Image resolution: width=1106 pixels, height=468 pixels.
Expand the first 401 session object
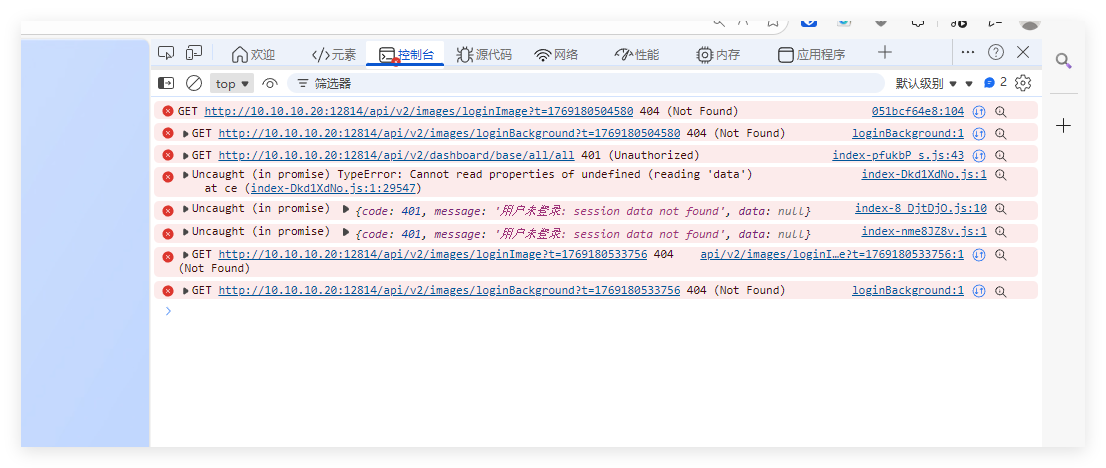[346, 209]
